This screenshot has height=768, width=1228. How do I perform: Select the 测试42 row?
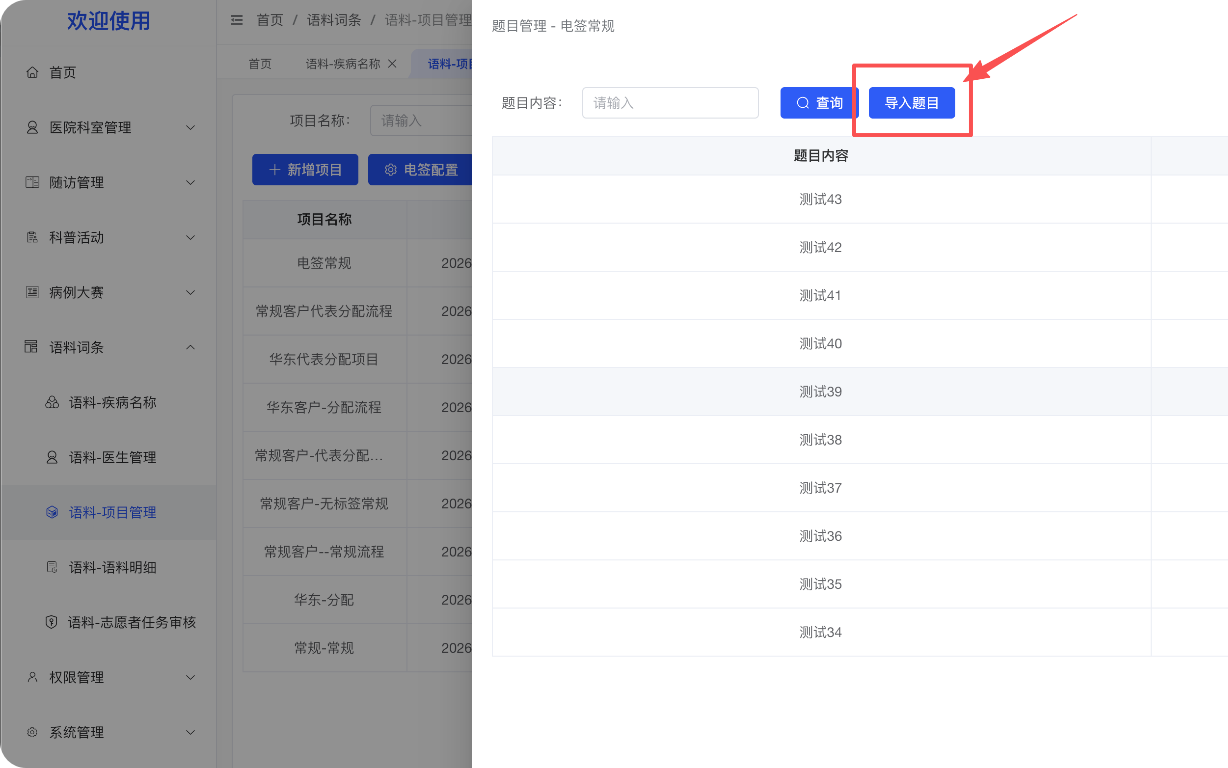(860, 248)
